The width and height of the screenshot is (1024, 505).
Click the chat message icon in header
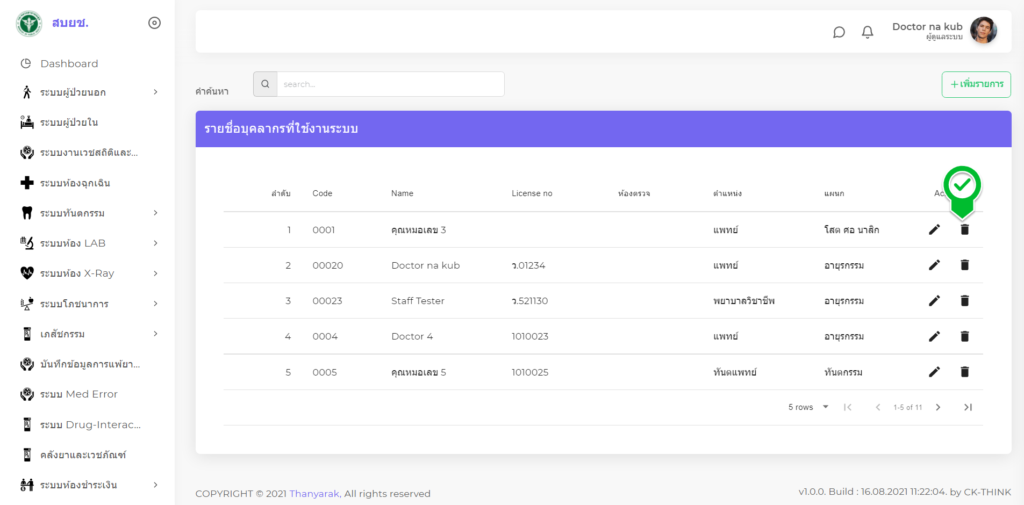point(839,32)
